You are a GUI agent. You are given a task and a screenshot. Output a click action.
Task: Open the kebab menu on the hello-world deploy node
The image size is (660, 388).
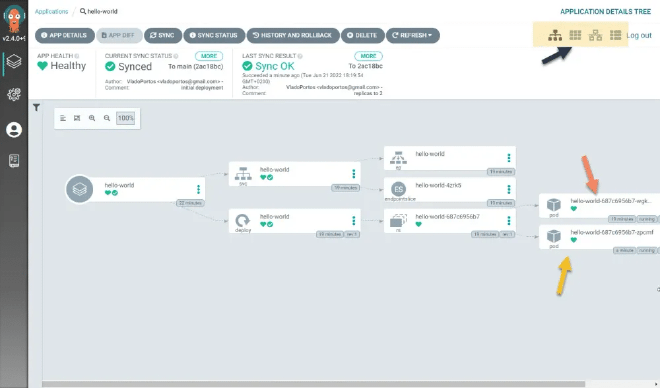354,221
